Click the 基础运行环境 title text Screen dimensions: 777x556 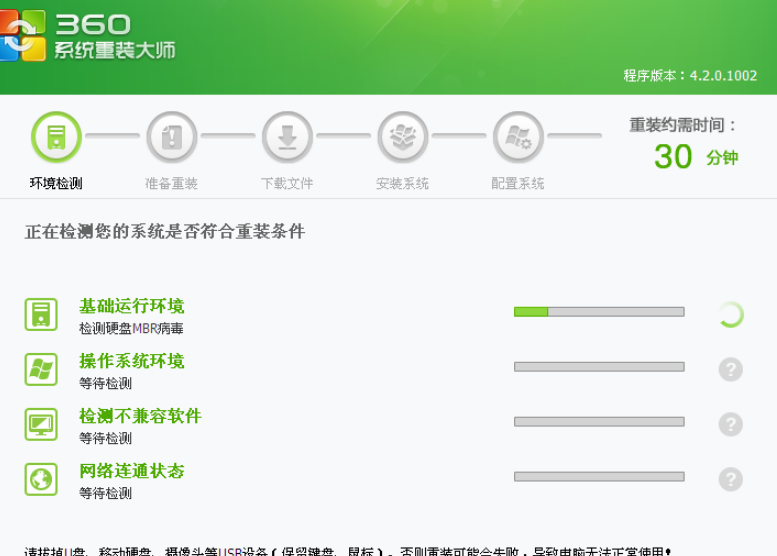tap(132, 306)
